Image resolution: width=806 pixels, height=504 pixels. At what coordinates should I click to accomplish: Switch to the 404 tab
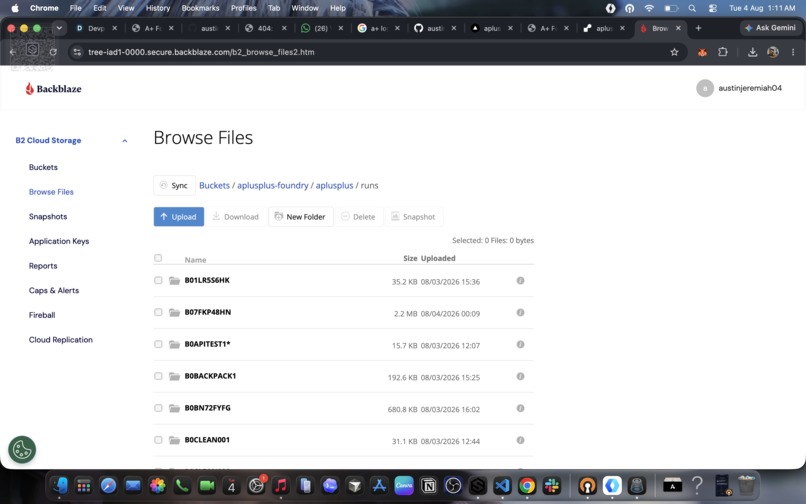point(264,28)
